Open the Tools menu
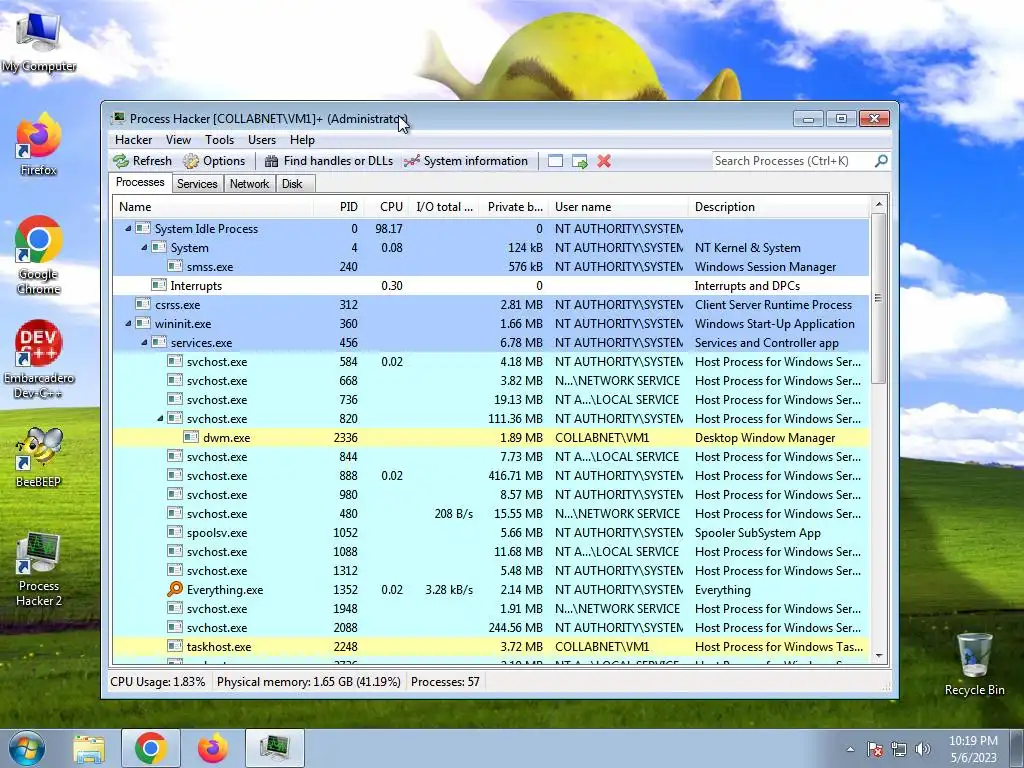This screenshot has width=1024, height=768. tap(219, 140)
